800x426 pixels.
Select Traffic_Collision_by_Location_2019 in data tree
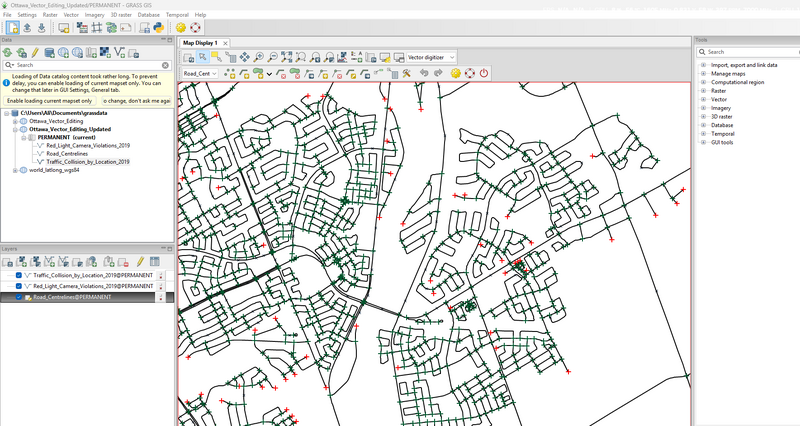pos(88,162)
